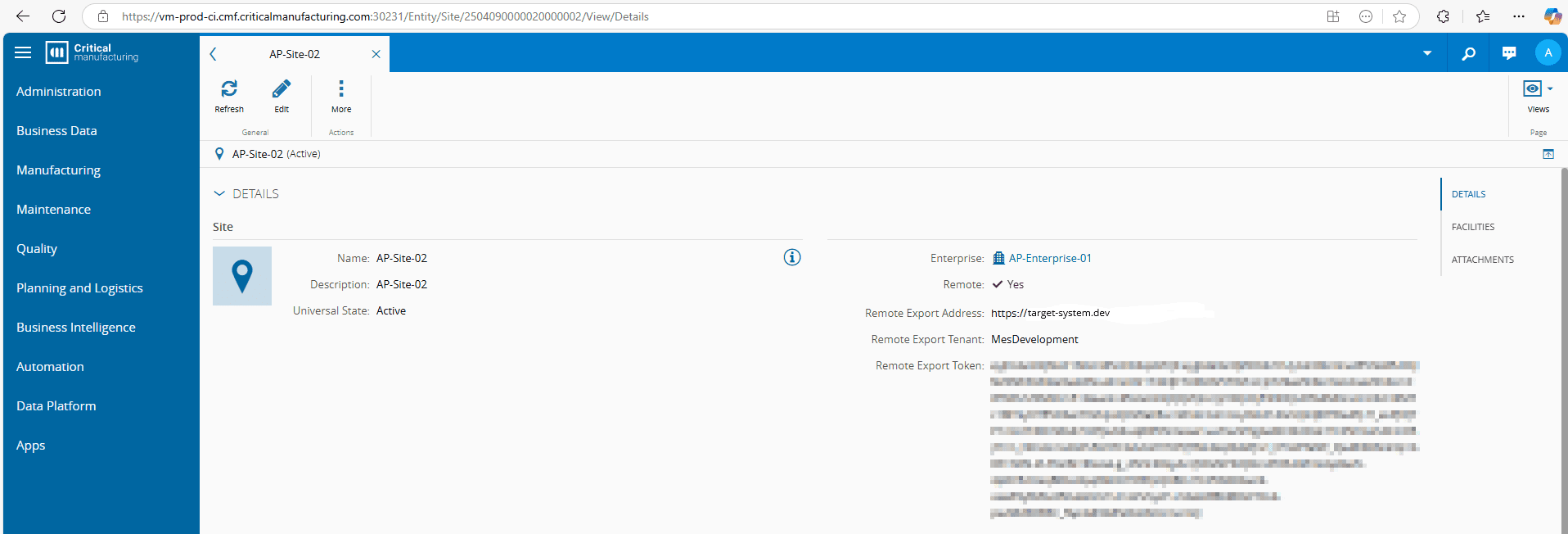
Task: Open the Maintenance menu
Action: [53, 210]
